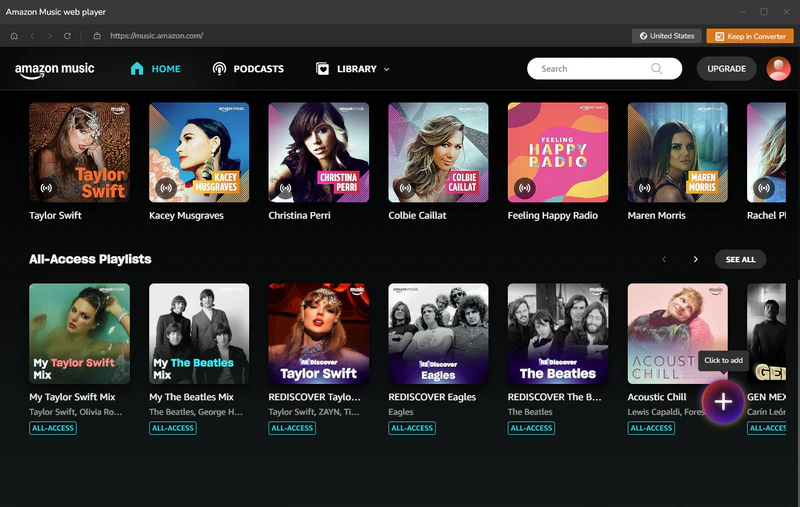This screenshot has width=800, height=507.
Task: Click the browser home icon
Action: point(14,36)
